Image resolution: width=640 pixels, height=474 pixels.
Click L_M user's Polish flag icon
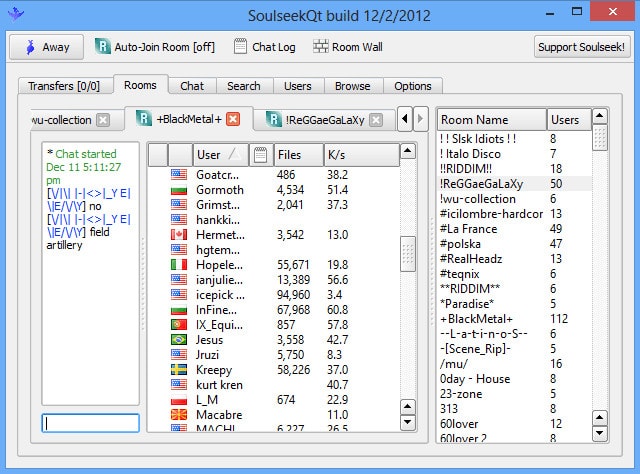coord(179,400)
